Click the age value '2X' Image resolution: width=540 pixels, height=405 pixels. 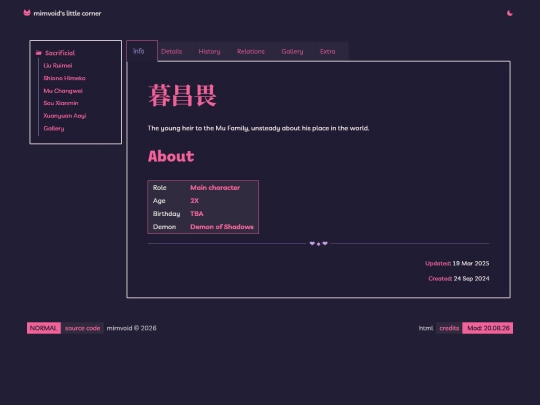coord(195,201)
